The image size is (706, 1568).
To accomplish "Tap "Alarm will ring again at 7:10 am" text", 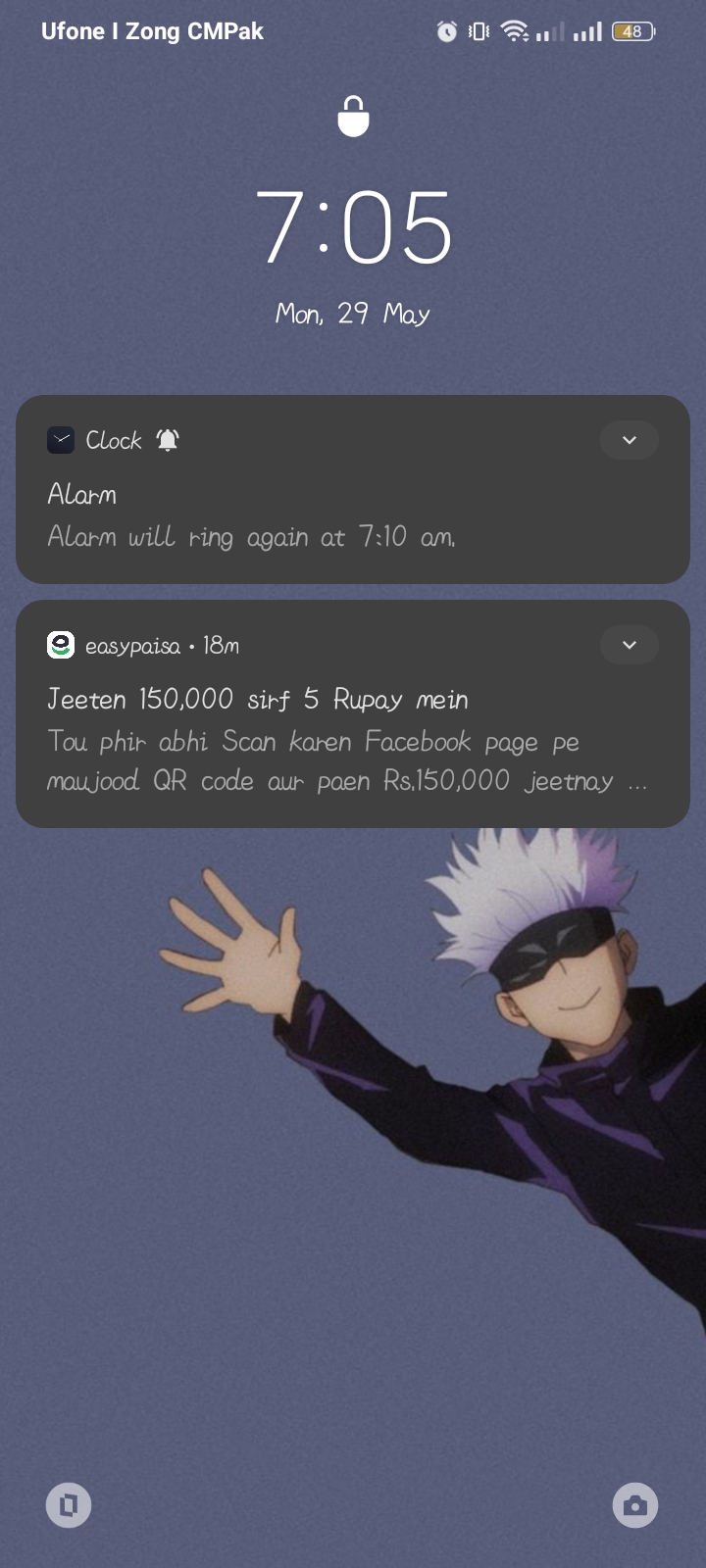I will tap(252, 536).
